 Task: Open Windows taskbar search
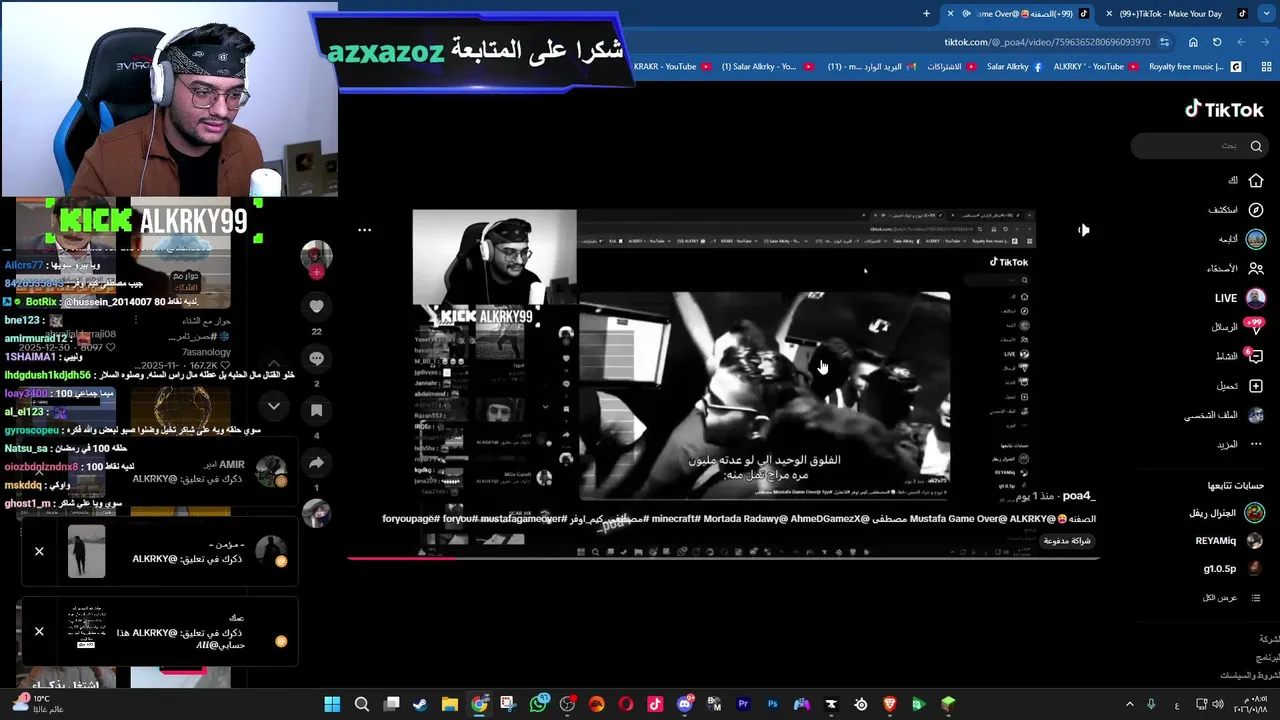tap(362, 704)
